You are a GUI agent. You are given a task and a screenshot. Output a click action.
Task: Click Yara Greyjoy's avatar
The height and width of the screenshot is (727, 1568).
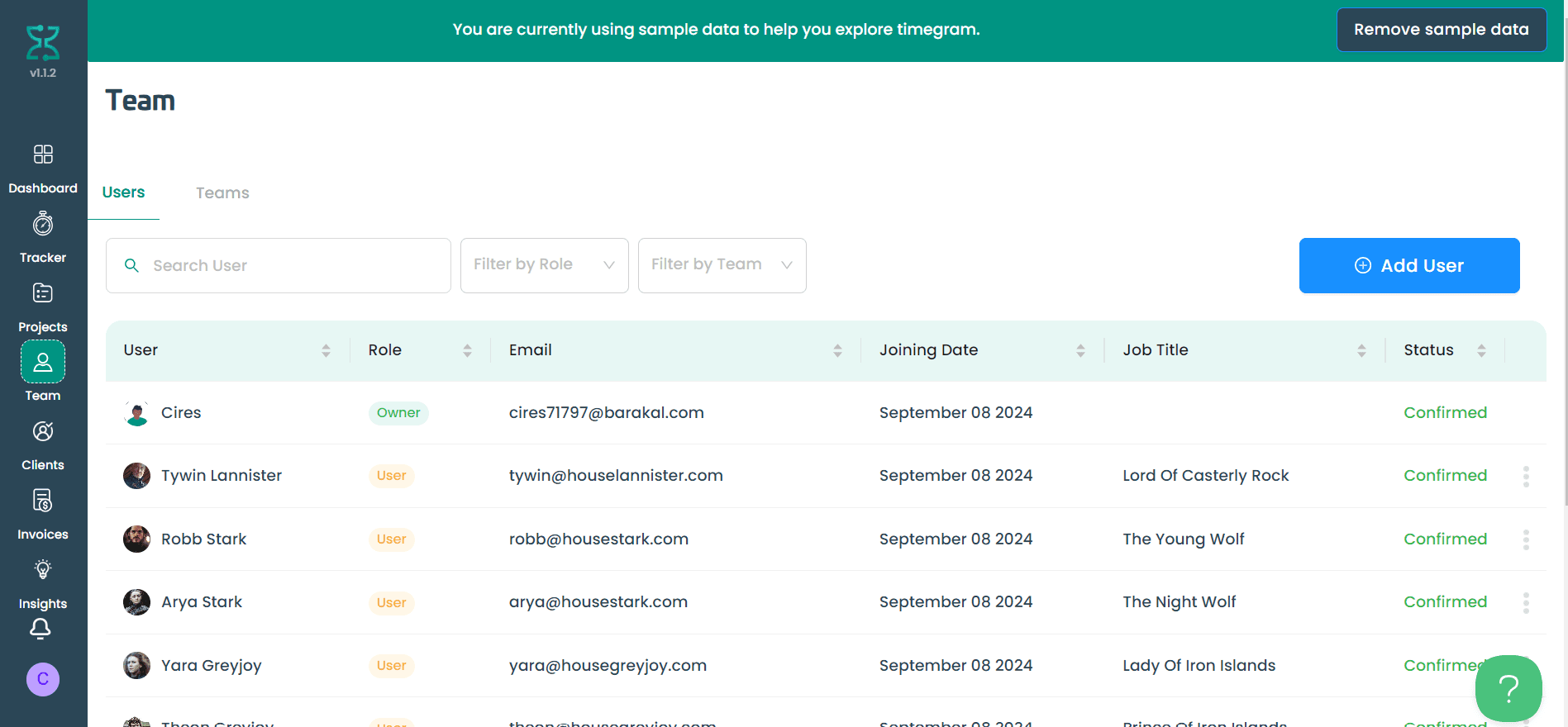click(x=137, y=666)
